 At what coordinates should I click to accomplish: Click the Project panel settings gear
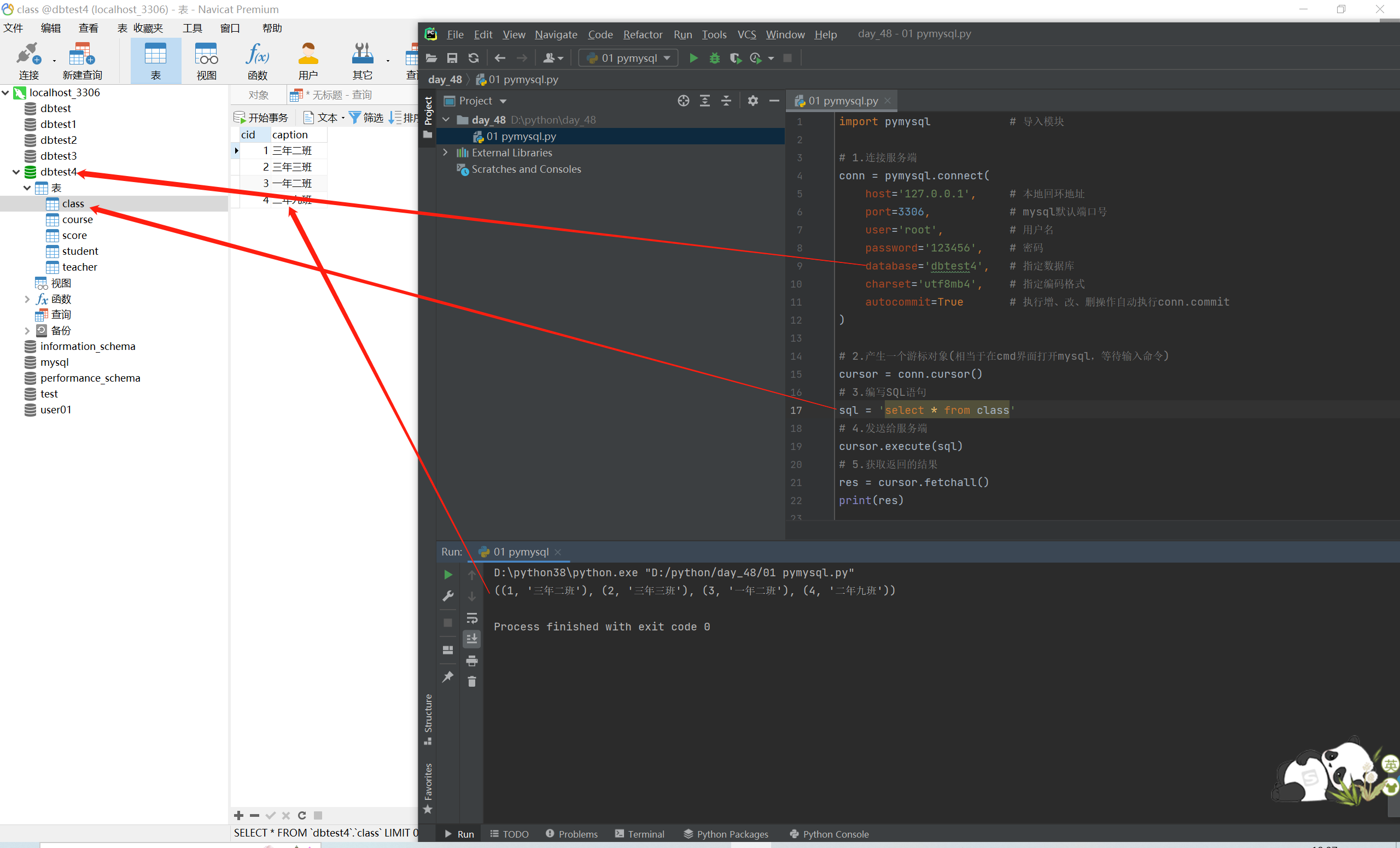tap(753, 101)
